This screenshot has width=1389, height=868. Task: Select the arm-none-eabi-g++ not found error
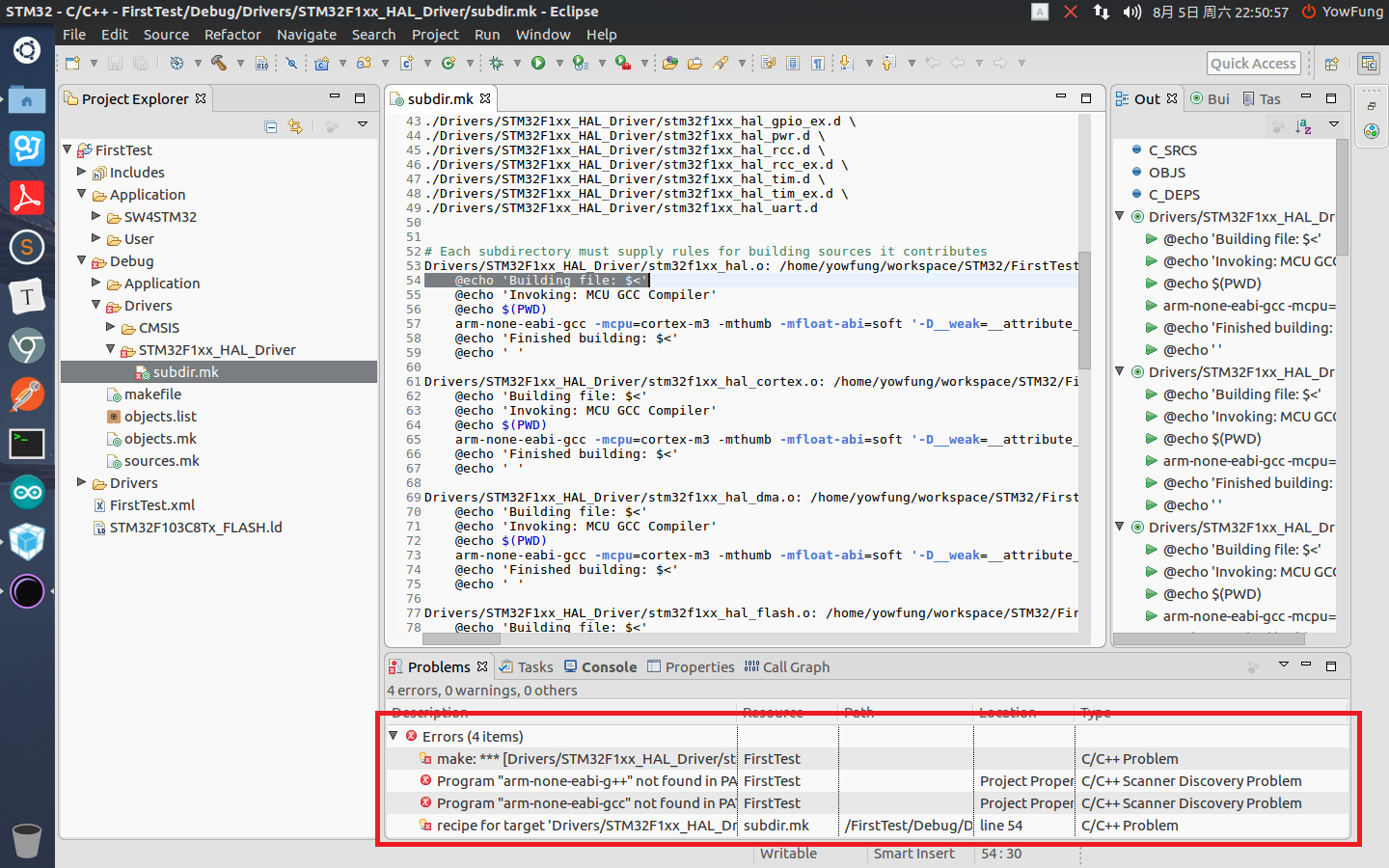pyautogui.click(x=866, y=780)
